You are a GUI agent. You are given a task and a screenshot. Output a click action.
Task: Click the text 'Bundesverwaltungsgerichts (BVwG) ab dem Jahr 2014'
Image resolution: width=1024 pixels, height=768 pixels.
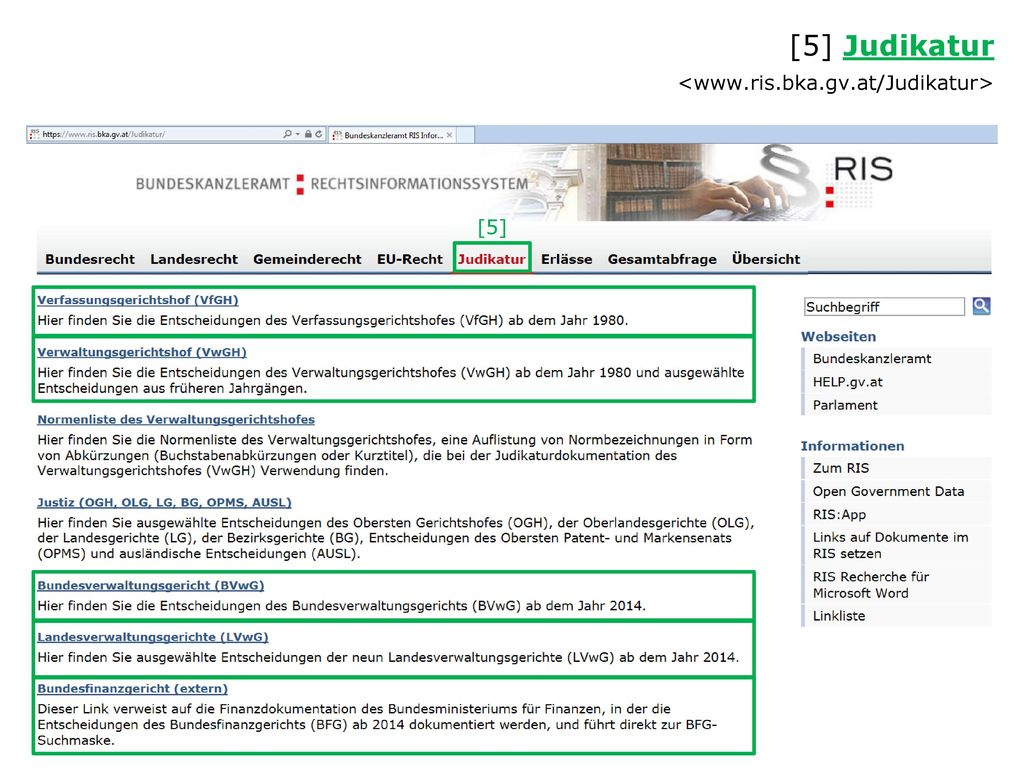467,606
